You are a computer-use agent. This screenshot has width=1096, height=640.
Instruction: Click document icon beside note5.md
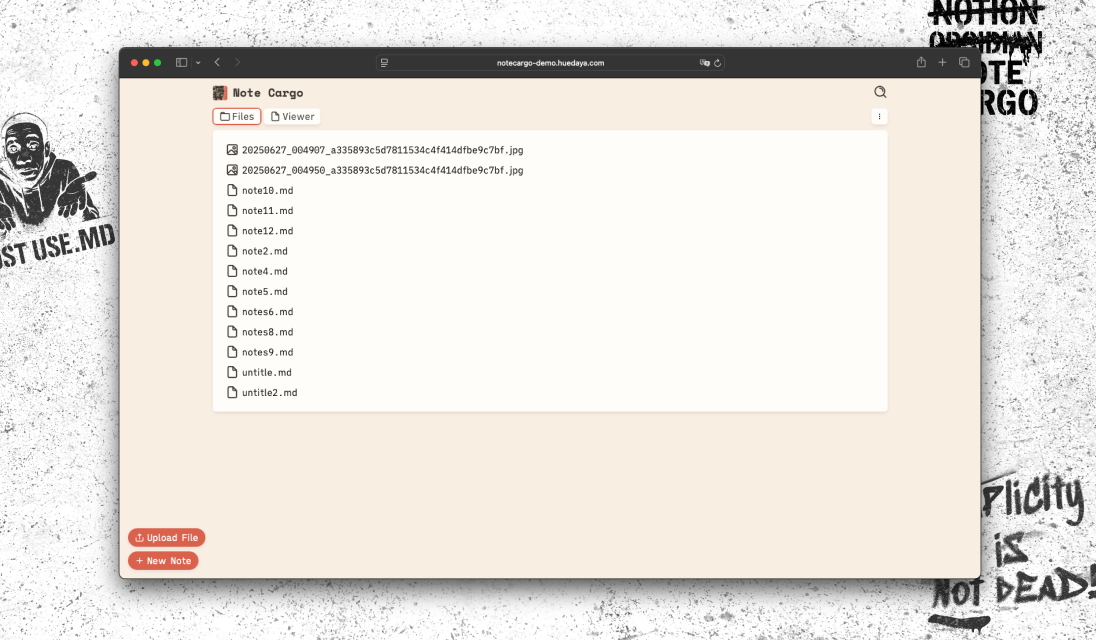click(x=232, y=291)
